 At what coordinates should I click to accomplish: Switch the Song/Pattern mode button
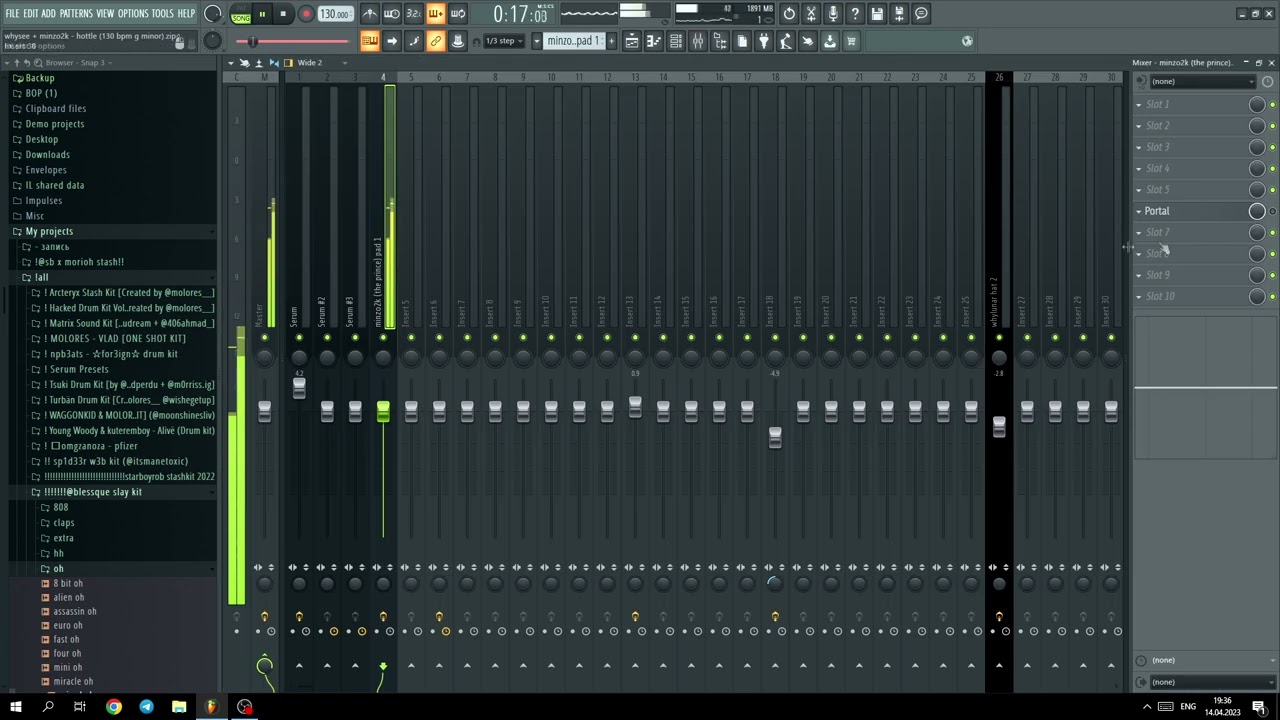241,14
